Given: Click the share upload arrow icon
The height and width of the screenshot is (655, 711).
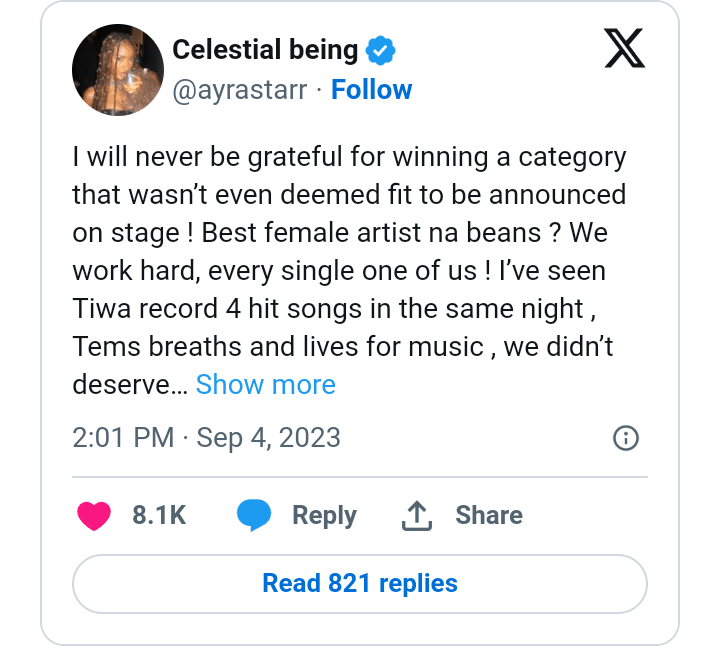Looking at the screenshot, I should point(417,516).
